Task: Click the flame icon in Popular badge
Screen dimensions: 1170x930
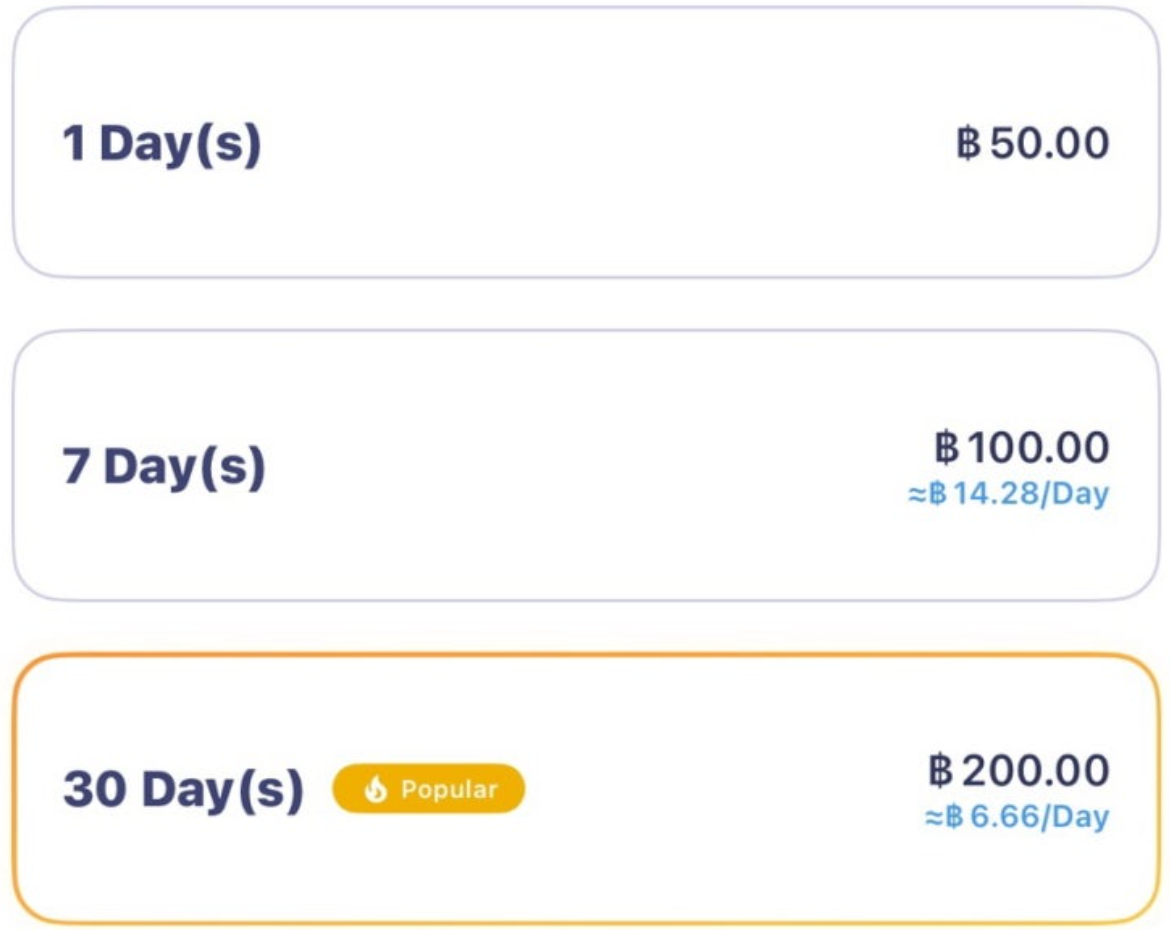Action: (376, 790)
